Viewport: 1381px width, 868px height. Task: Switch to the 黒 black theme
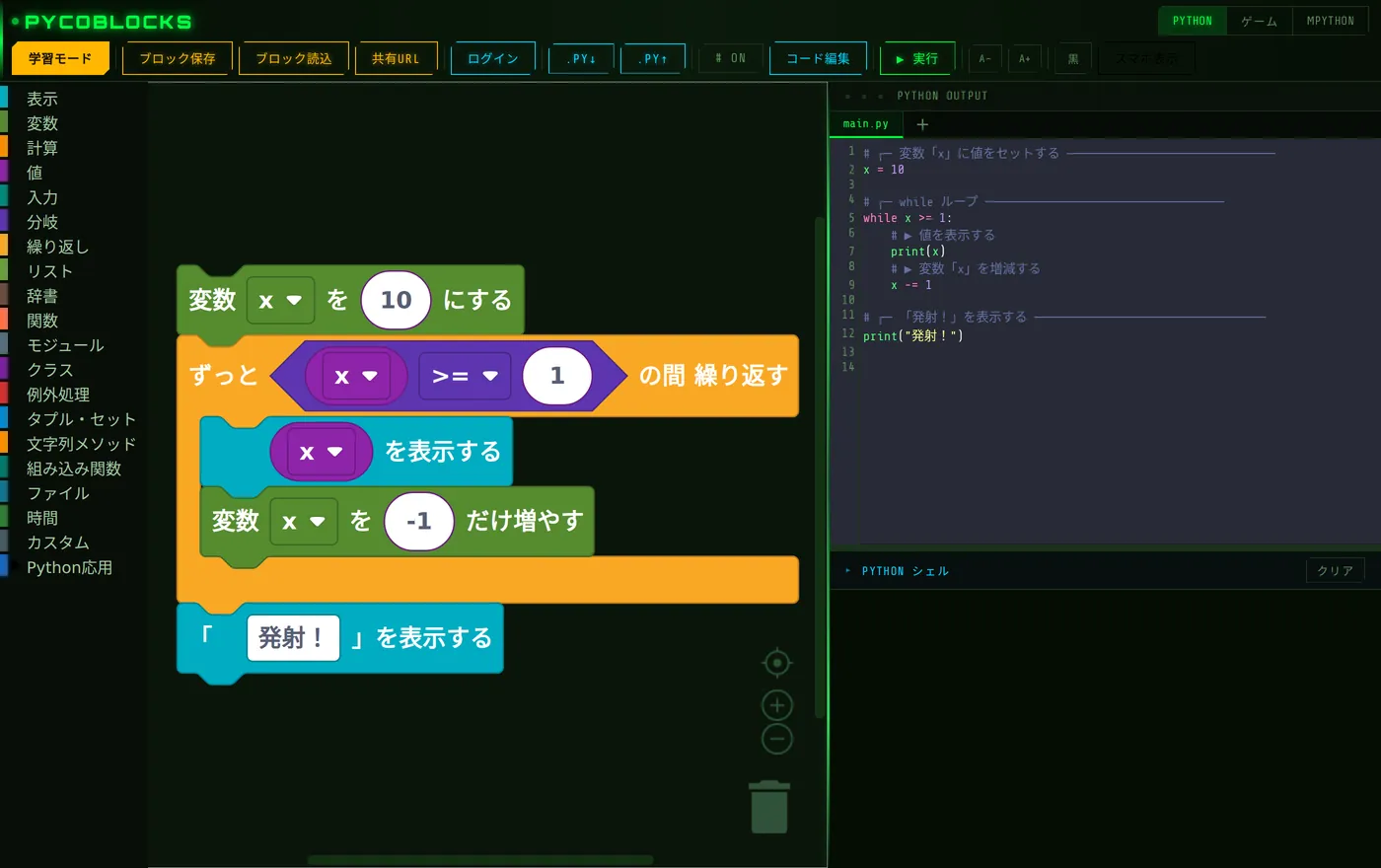point(1073,58)
